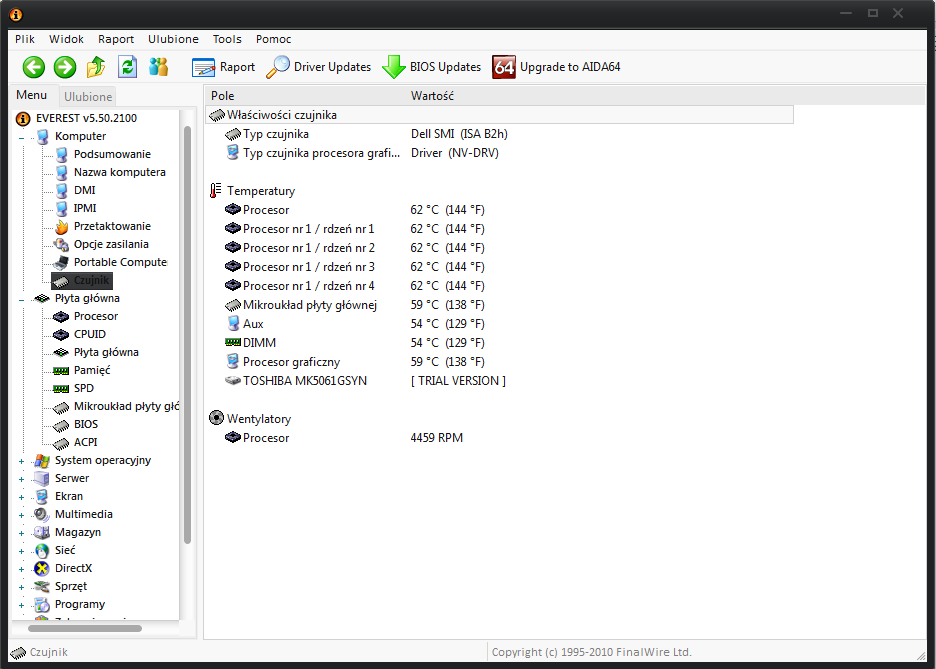The image size is (936, 669).
Task: Collapse the Komputer tree node
Action: tap(21, 138)
